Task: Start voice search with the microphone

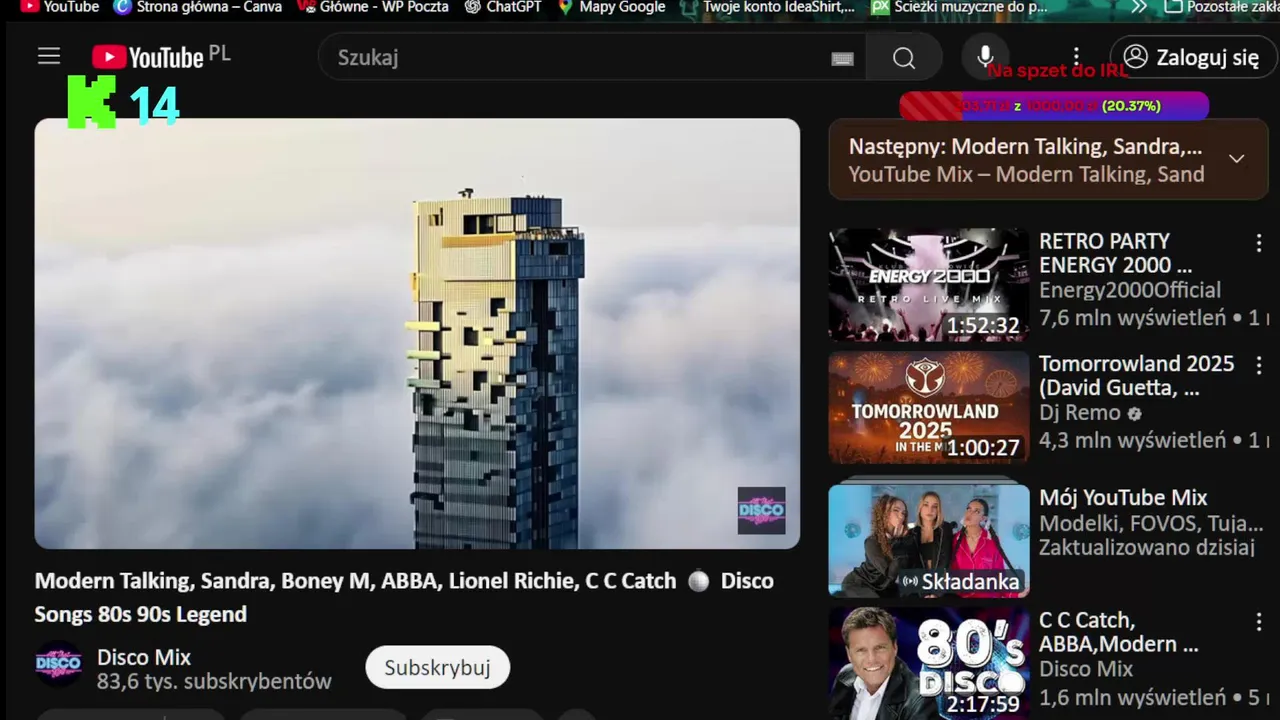Action: [985, 57]
